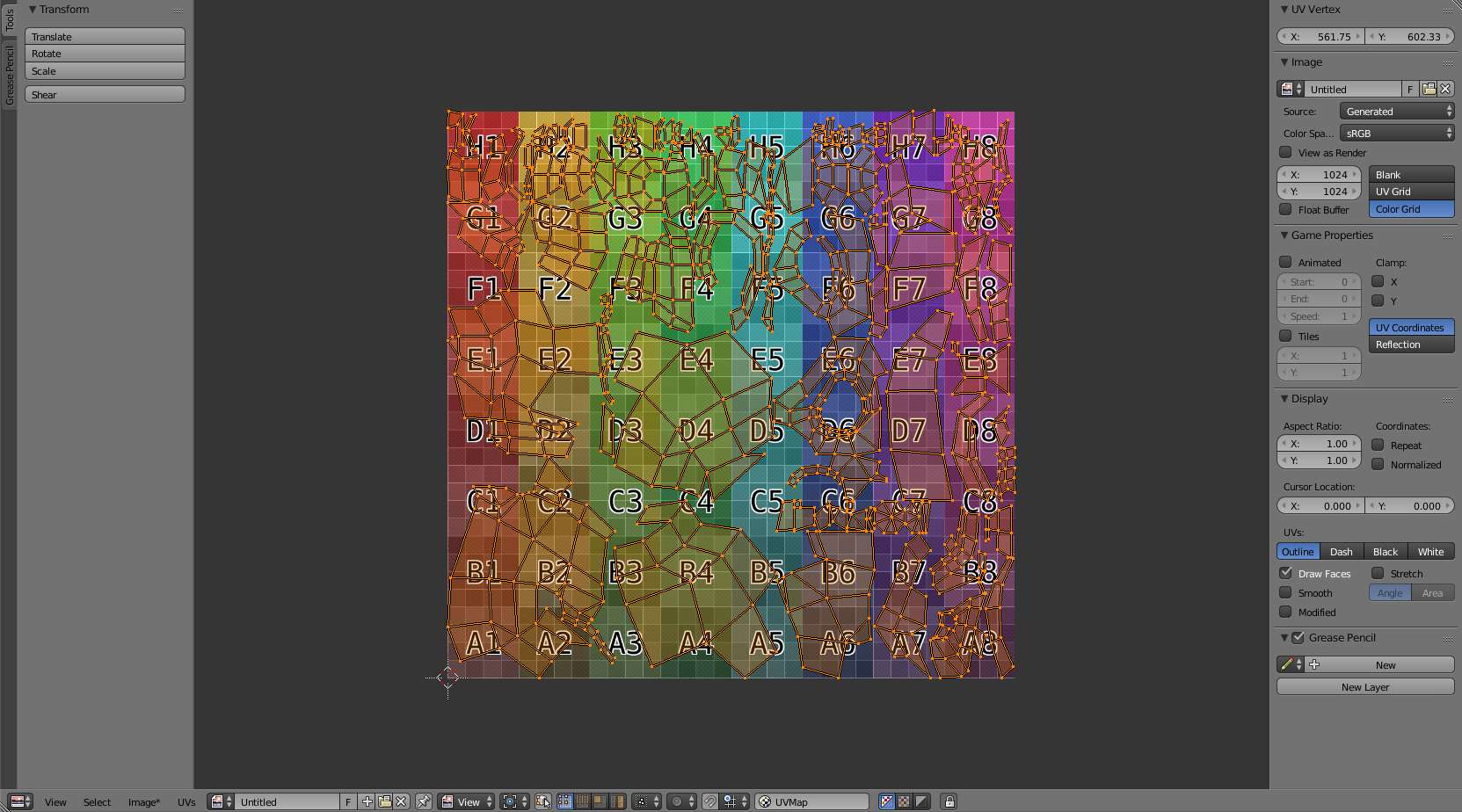Collapse the Game Properties panel
The width and height of the screenshot is (1462, 812).
coord(1284,236)
